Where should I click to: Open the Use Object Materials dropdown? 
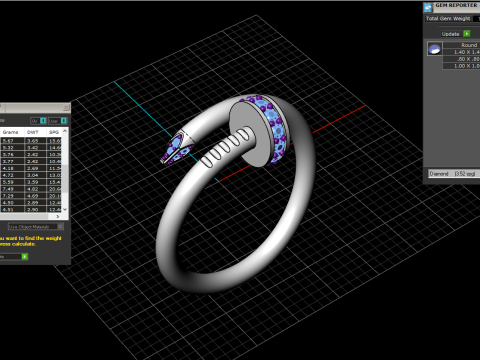pyautogui.click(x=36, y=227)
